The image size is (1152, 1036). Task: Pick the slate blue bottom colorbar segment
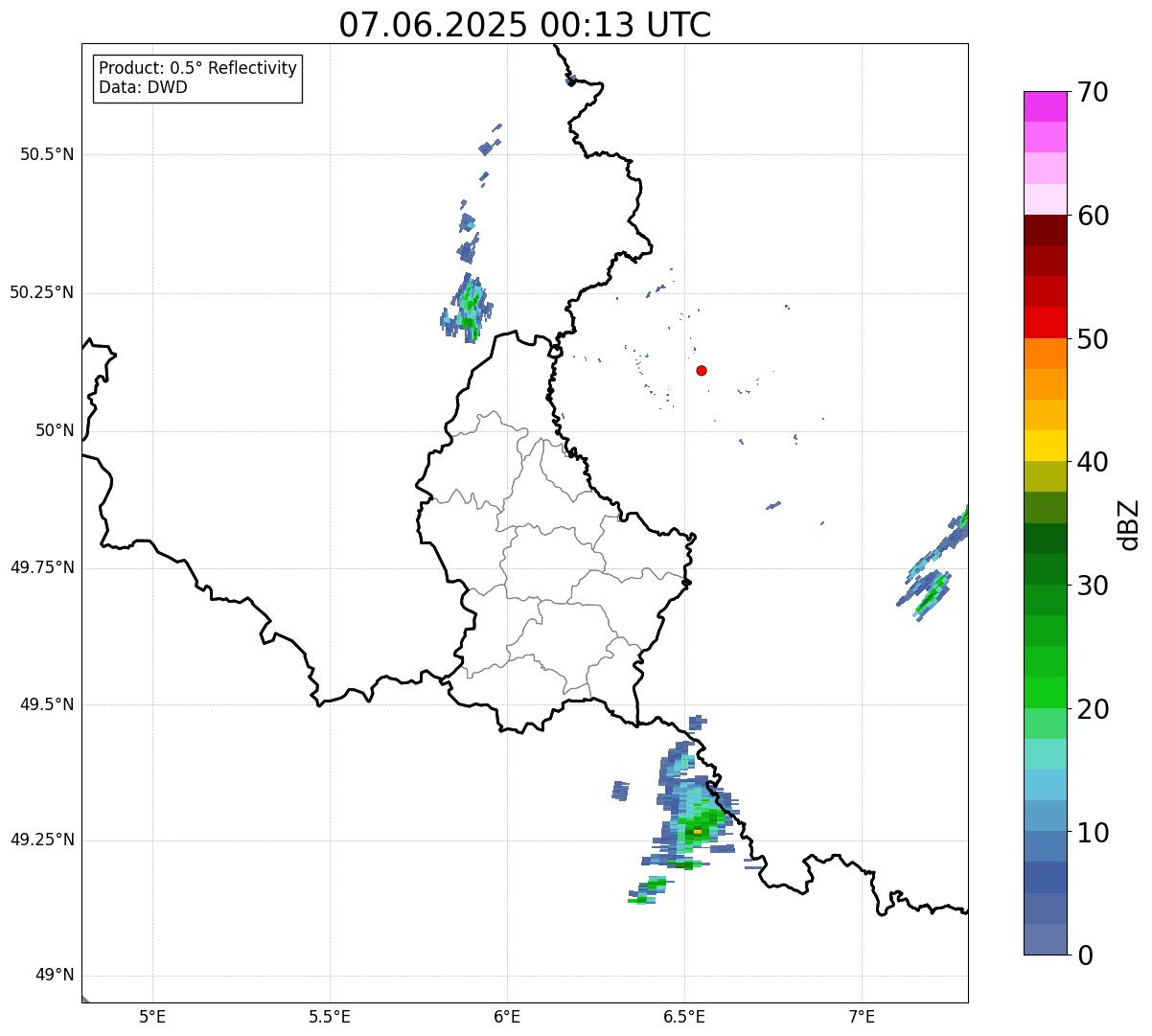pyautogui.click(x=1046, y=939)
